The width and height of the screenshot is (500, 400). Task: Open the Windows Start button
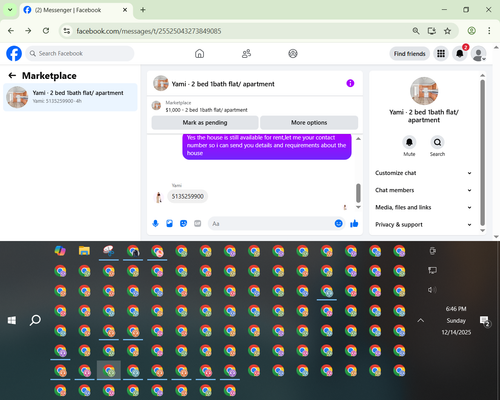click(x=12, y=321)
